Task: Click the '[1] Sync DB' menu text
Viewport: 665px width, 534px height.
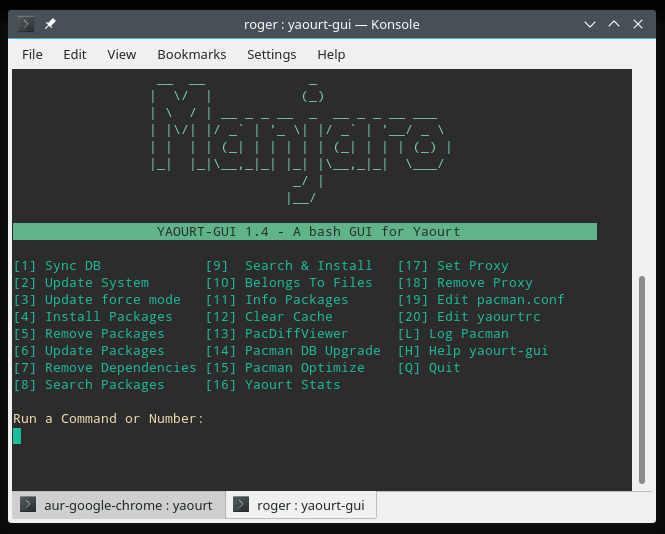Action: point(57,266)
